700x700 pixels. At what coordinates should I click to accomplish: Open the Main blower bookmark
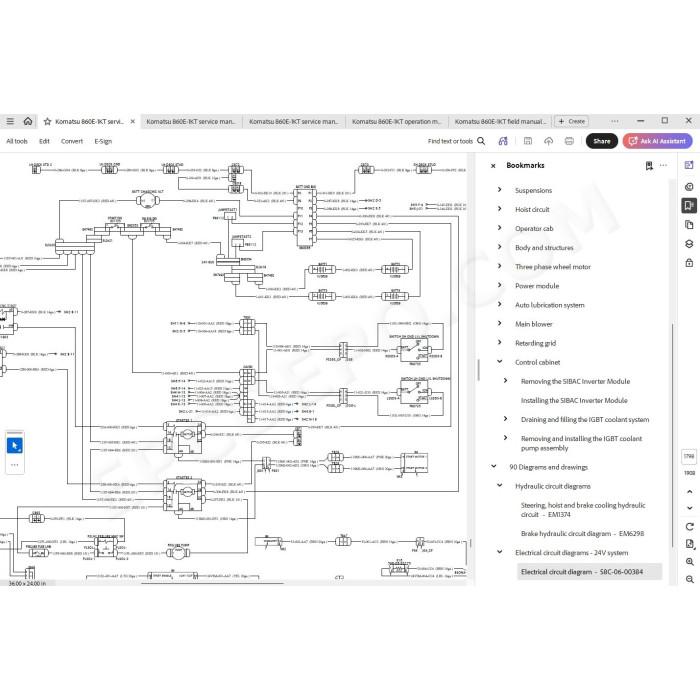point(534,324)
